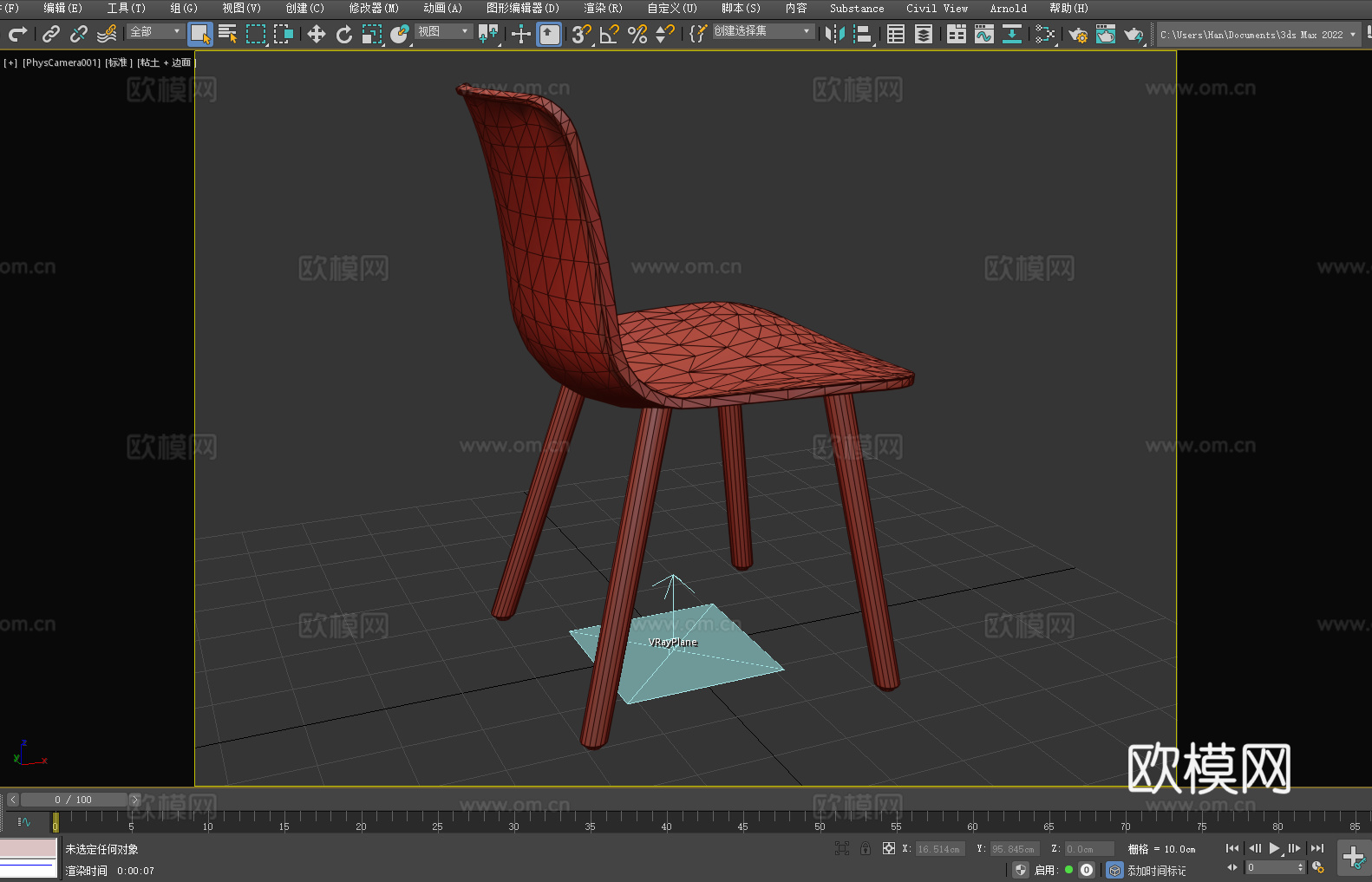Image resolution: width=1372 pixels, height=882 pixels.
Task: Open Material Editor icon
Action: [1045, 34]
